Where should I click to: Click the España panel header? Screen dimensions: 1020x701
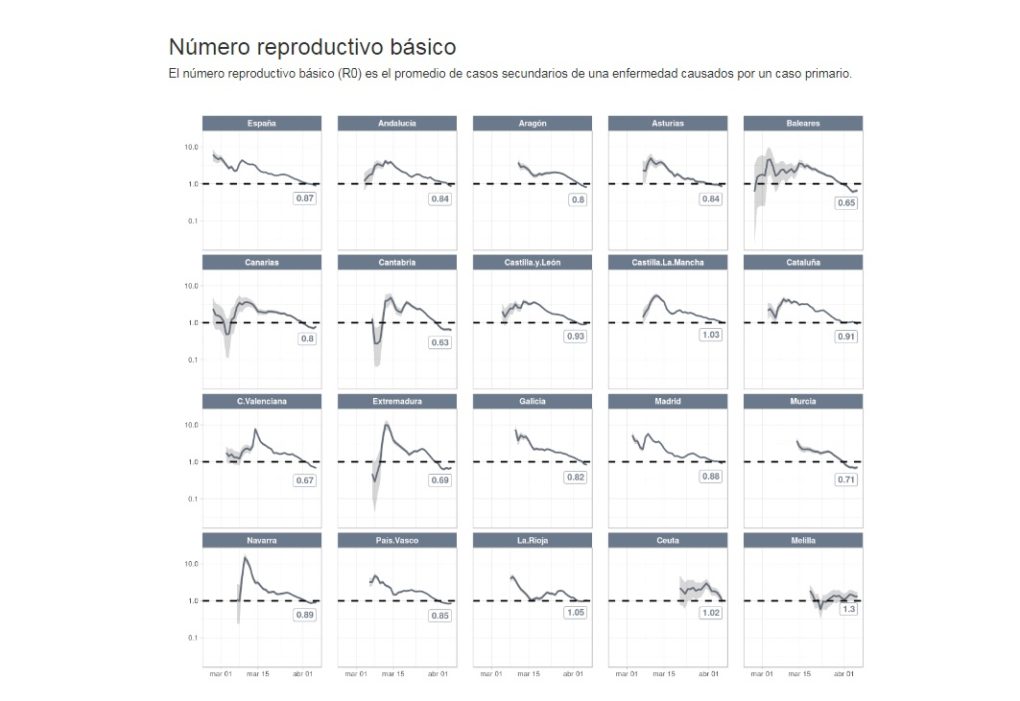[x=262, y=123]
